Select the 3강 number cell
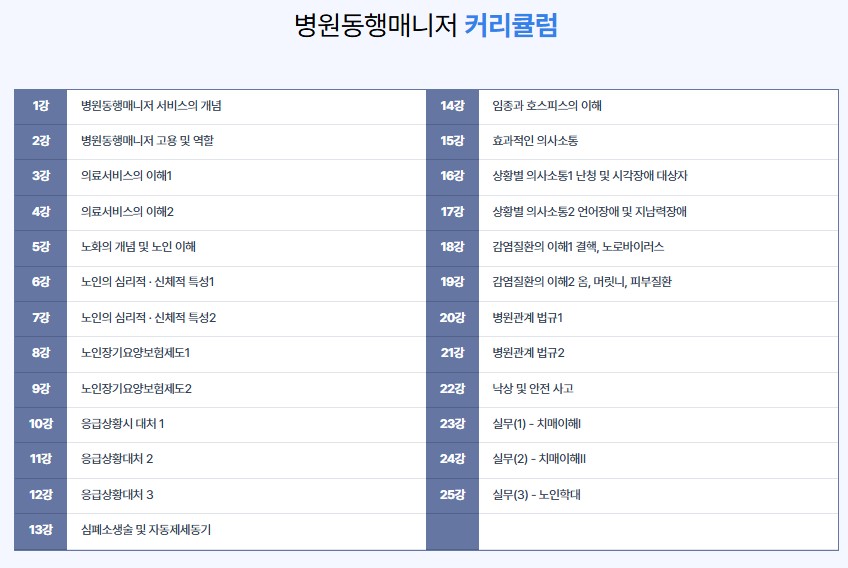 [41, 176]
